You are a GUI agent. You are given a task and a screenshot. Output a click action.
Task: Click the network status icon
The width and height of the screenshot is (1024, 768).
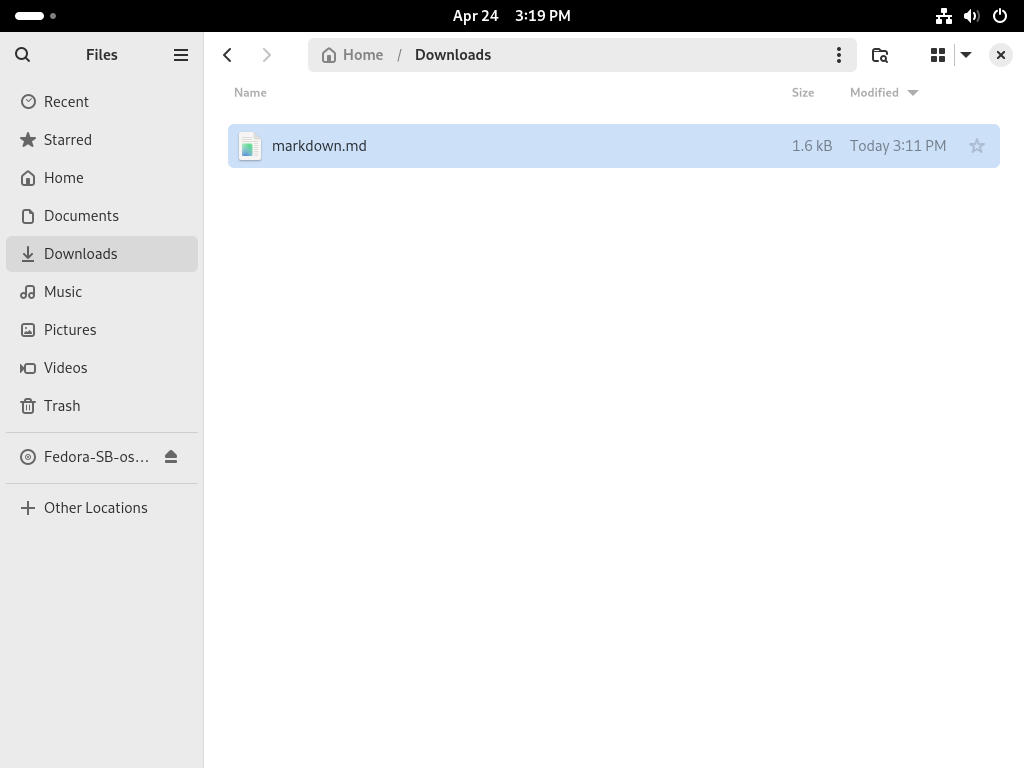click(x=944, y=16)
